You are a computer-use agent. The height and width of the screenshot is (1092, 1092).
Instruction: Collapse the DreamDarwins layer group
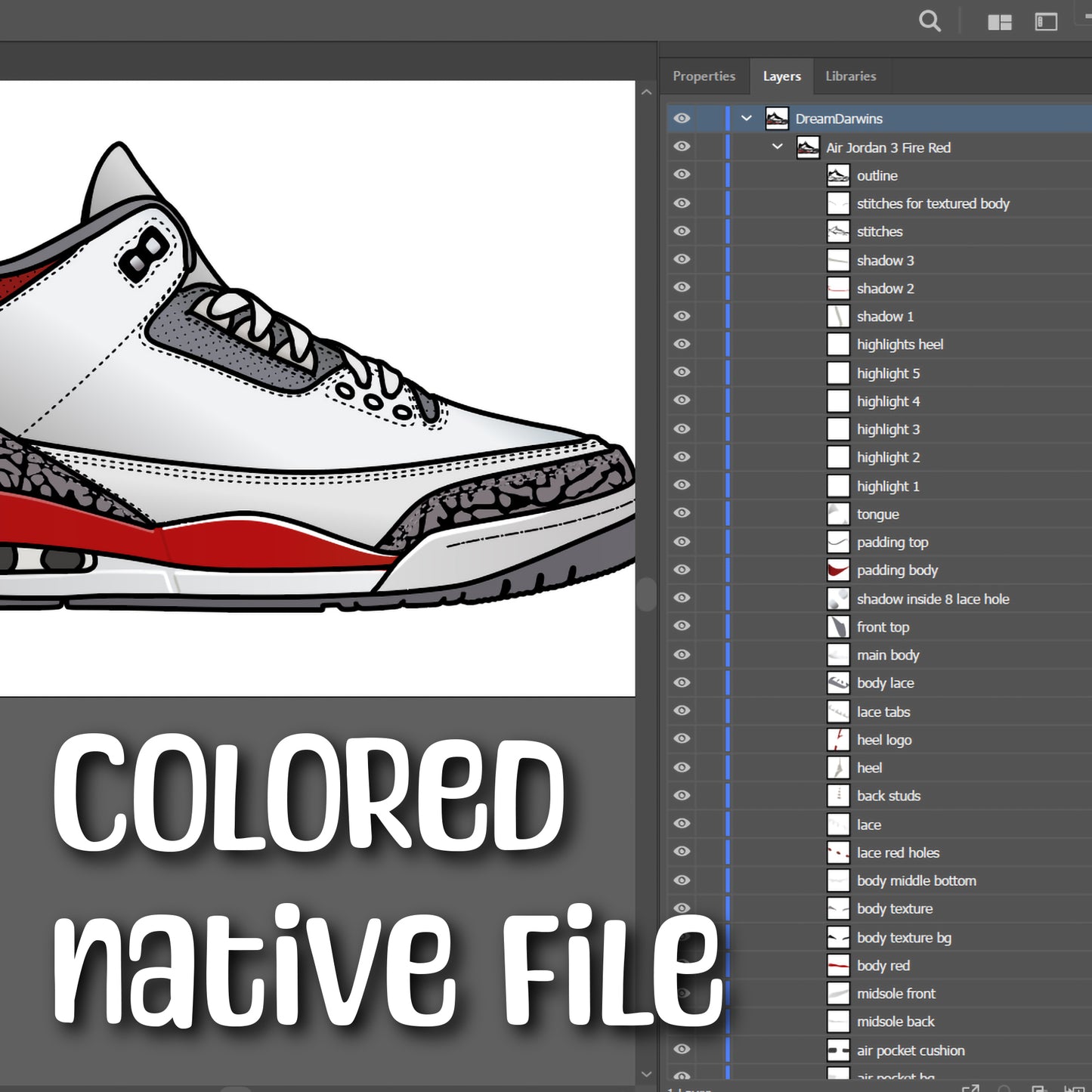[x=746, y=118]
